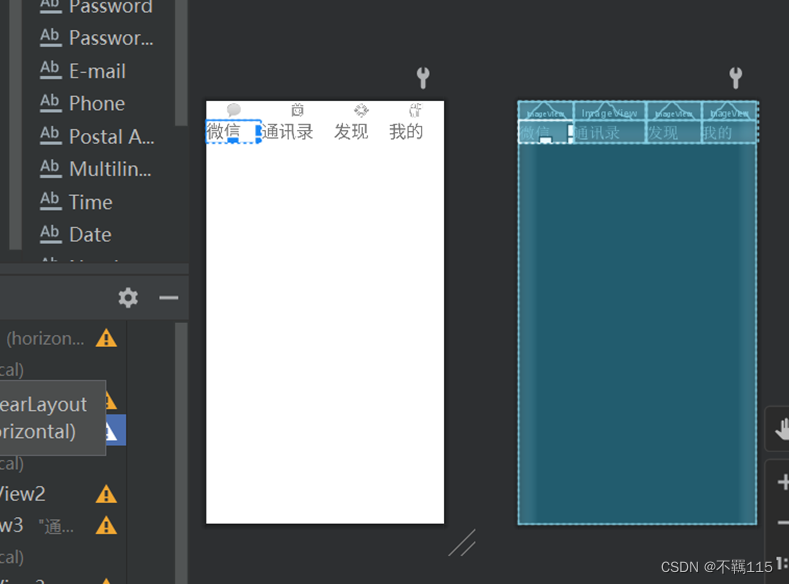The image size is (789, 584).
Task: Open component tree settings gear
Action: click(x=128, y=298)
